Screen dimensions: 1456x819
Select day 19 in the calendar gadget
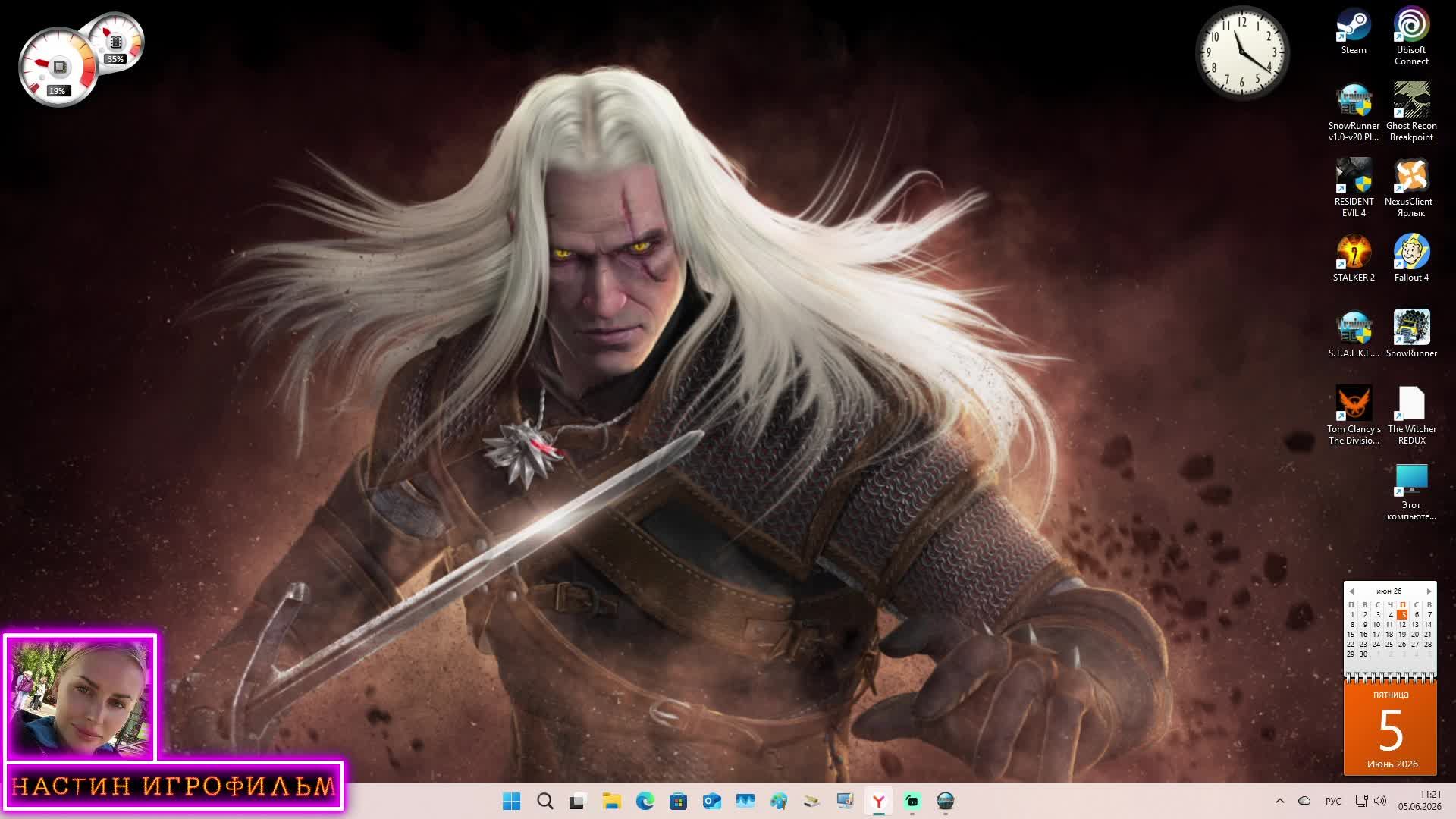1402,635
